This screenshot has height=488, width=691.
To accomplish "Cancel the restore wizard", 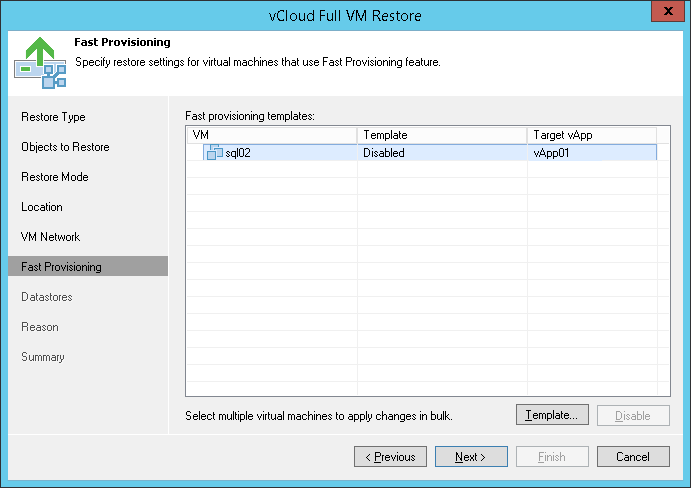I will click(633, 457).
